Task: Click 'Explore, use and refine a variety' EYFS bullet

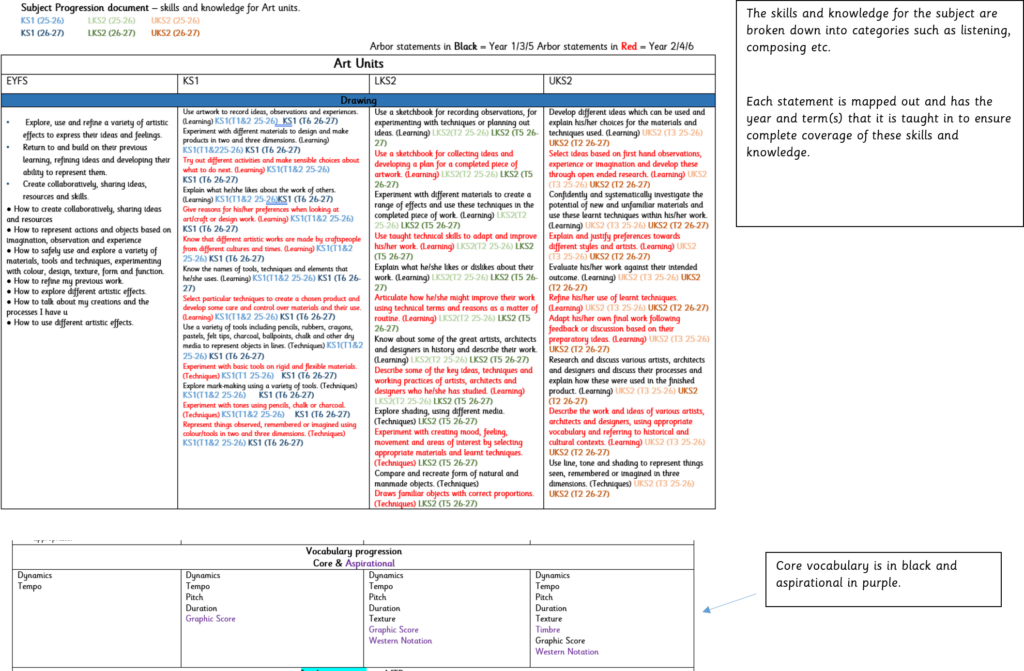Action: point(95,129)
